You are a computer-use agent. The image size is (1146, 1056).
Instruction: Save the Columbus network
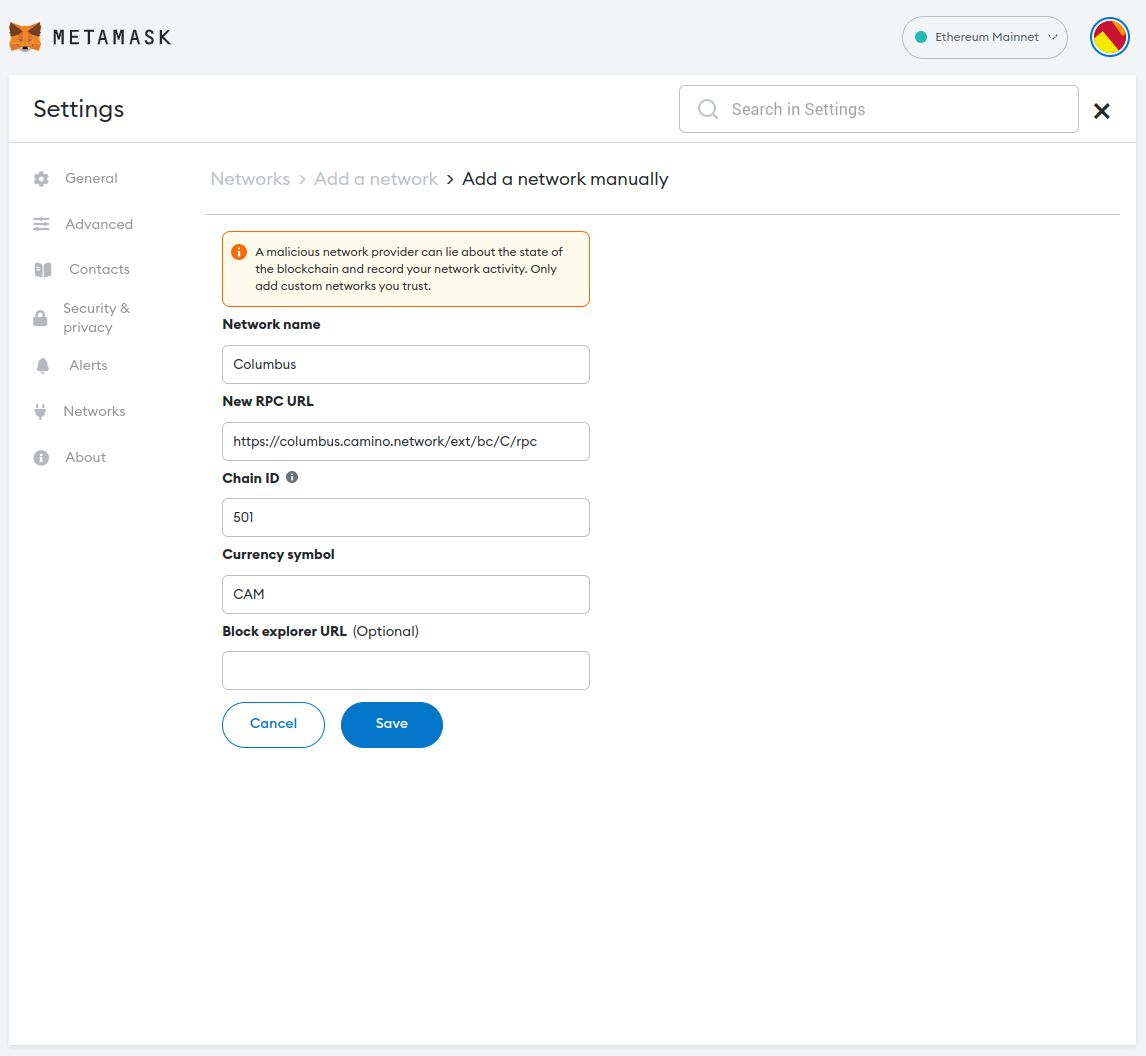tap(391, 724)
